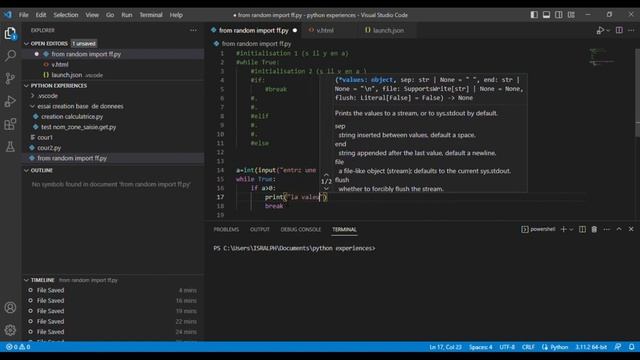Open the Extensions view
This screenshot has width=640, height=360.
point(10,124)
